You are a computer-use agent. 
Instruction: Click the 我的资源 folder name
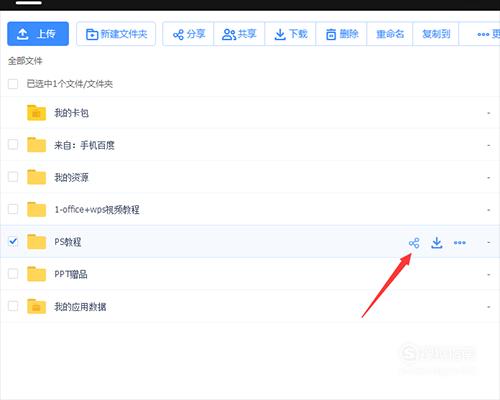pos(71,177)
